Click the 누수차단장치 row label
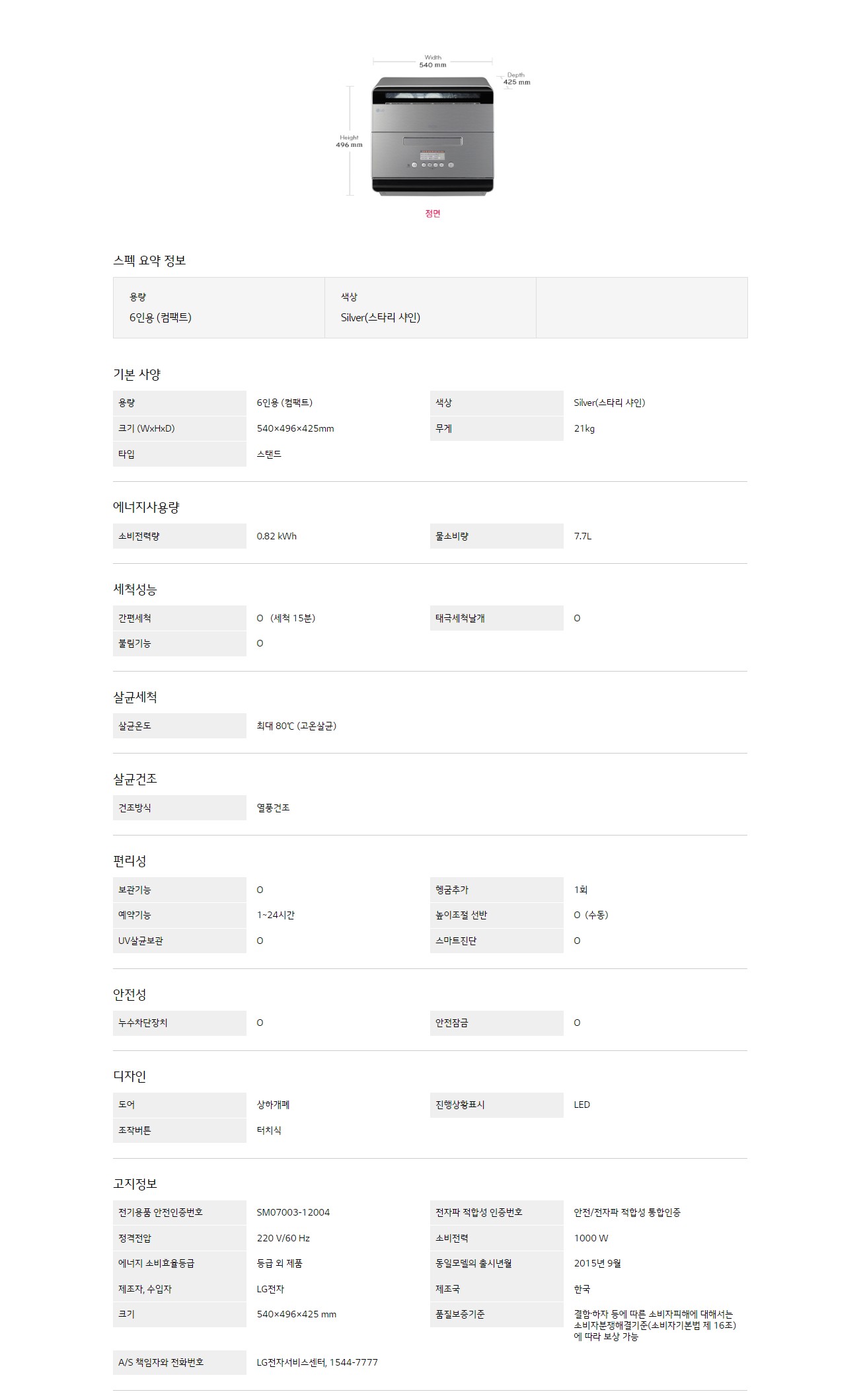This screenshot has width=861, height=1400. [x=180, y=1023]
